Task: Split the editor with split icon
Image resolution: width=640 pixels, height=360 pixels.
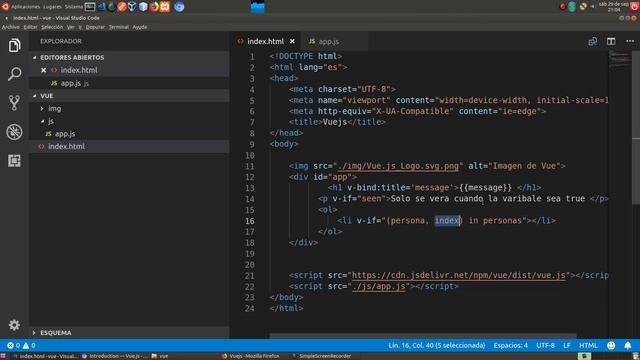Action: pyautogui.click(x=611, y=41)
